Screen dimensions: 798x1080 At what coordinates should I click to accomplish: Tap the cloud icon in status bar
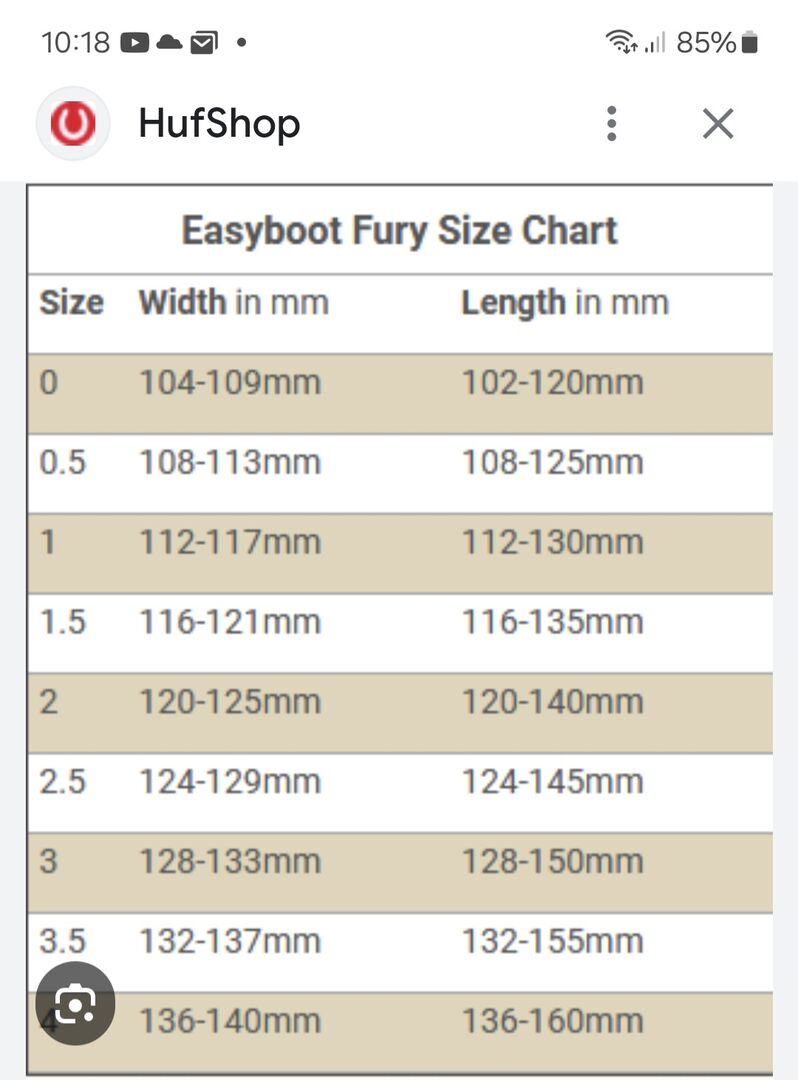pos(169,43)
